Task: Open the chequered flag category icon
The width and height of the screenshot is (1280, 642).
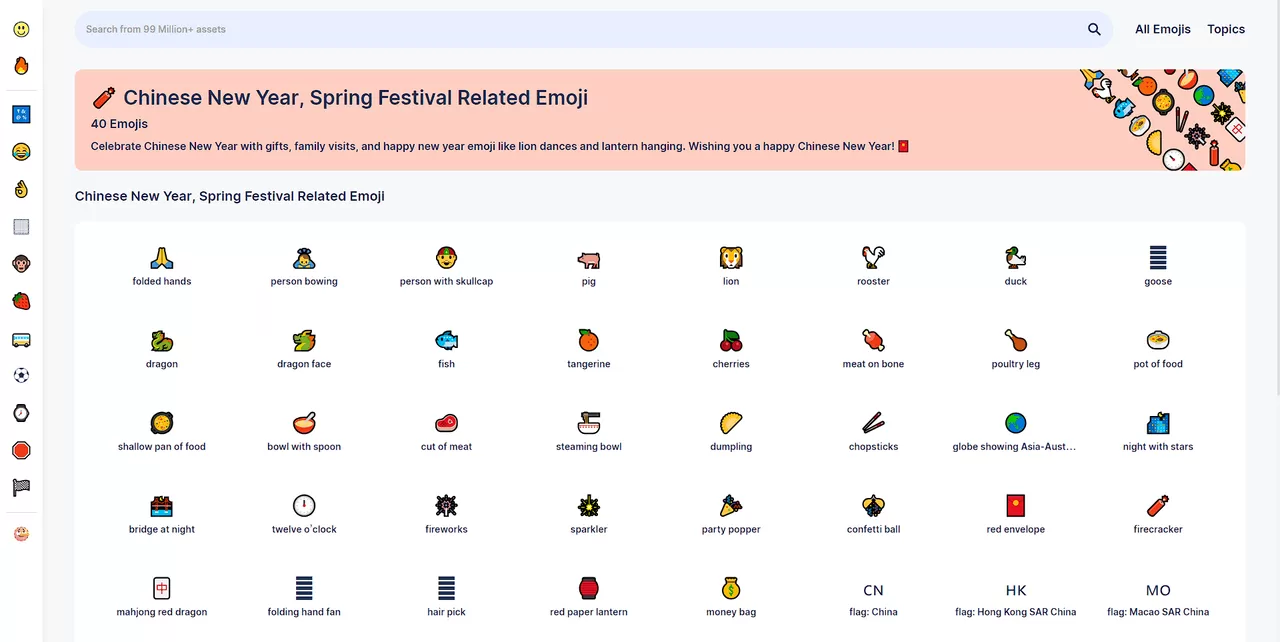Action: [21, 487]
